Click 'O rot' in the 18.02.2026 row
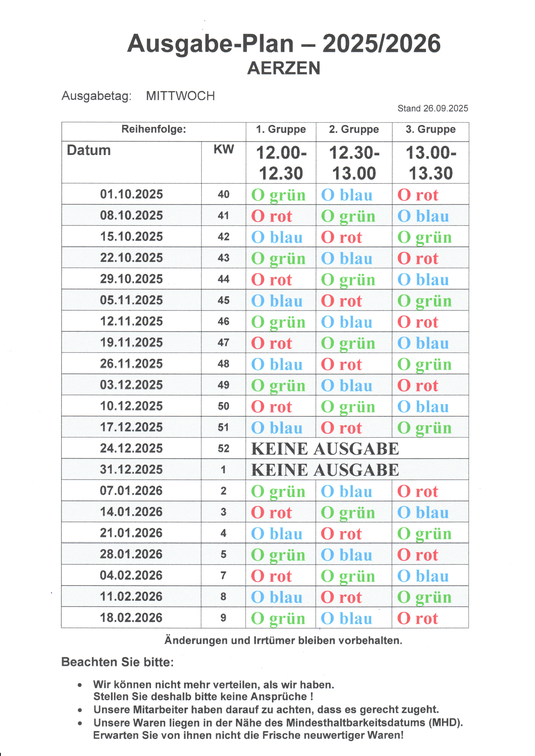The width and height of the screenshot is (535, 756). coord(417,619)
